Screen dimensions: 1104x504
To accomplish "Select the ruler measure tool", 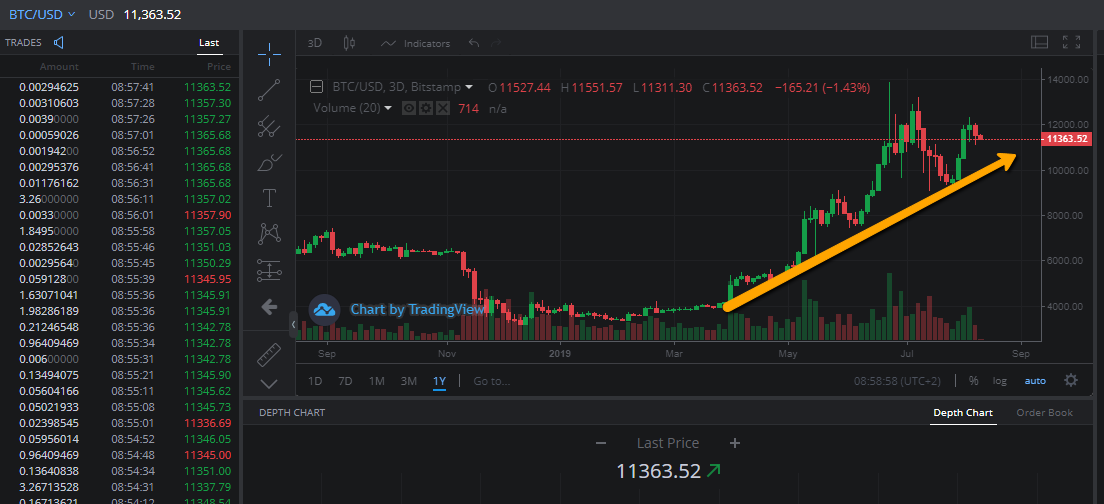I will tap(269, 355).
